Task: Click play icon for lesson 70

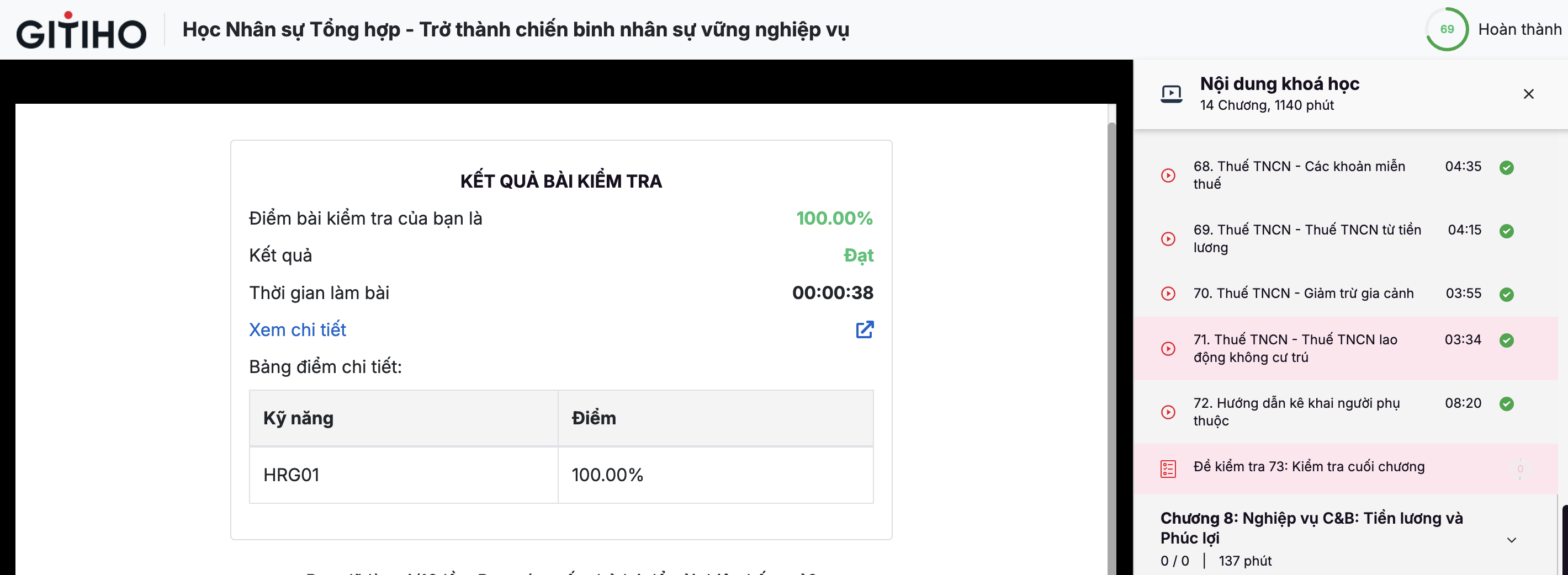Action: click(x=1168, y=293)
